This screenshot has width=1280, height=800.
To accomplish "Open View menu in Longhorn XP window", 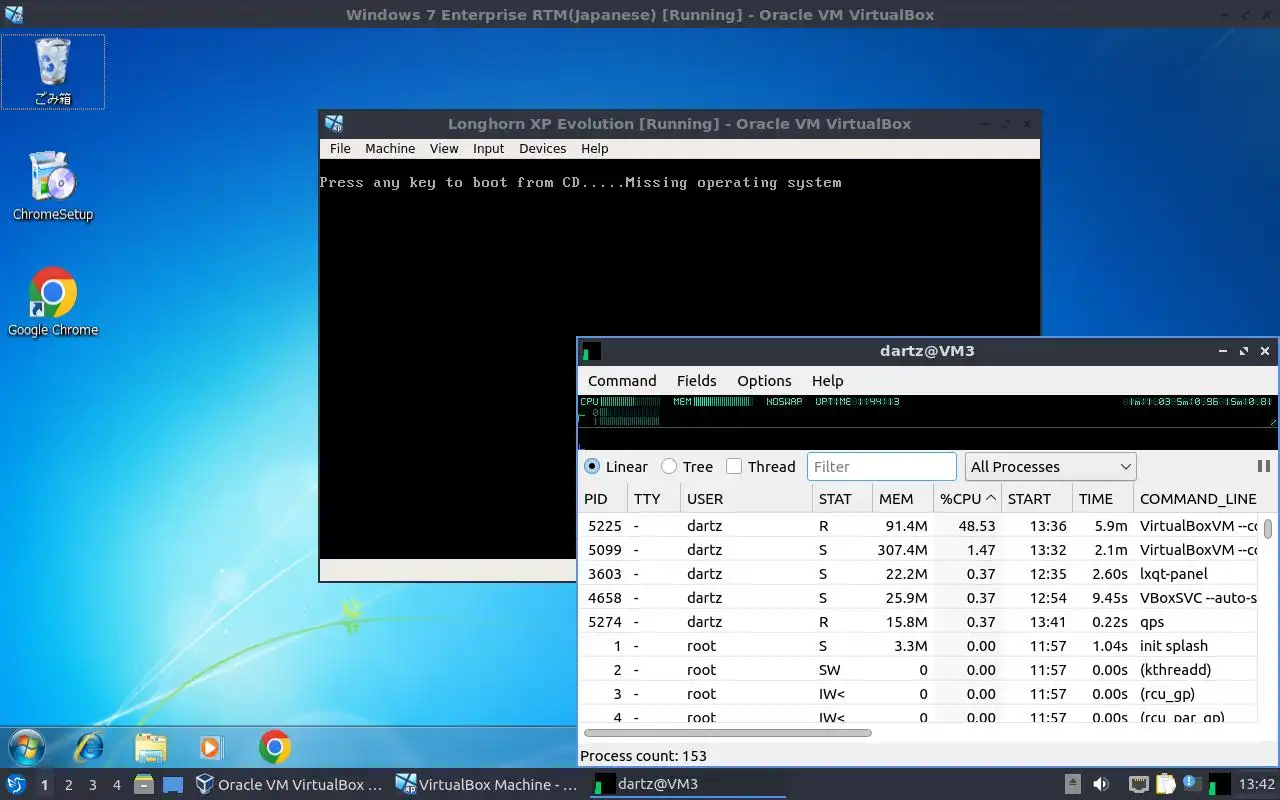I will tap(444, 148).
